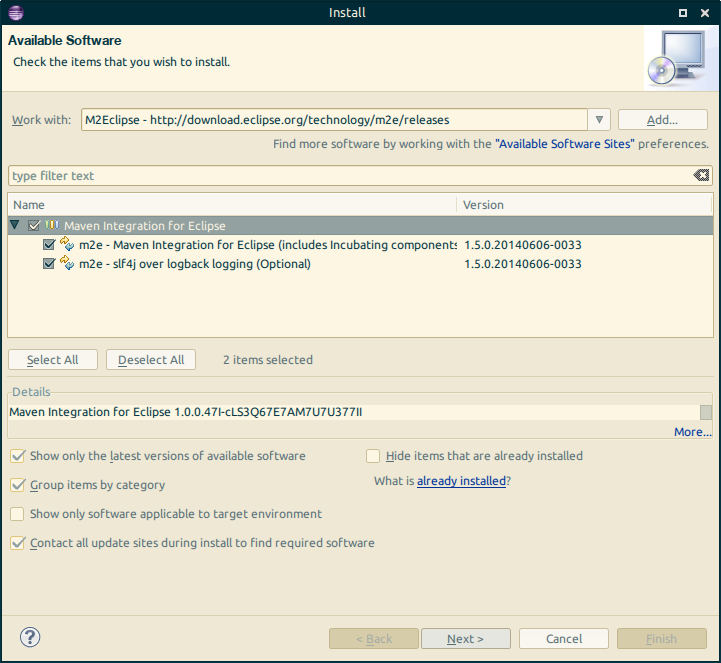721x663 pixels.
Task: Click the Add... repository button
Action: (662, 120)
